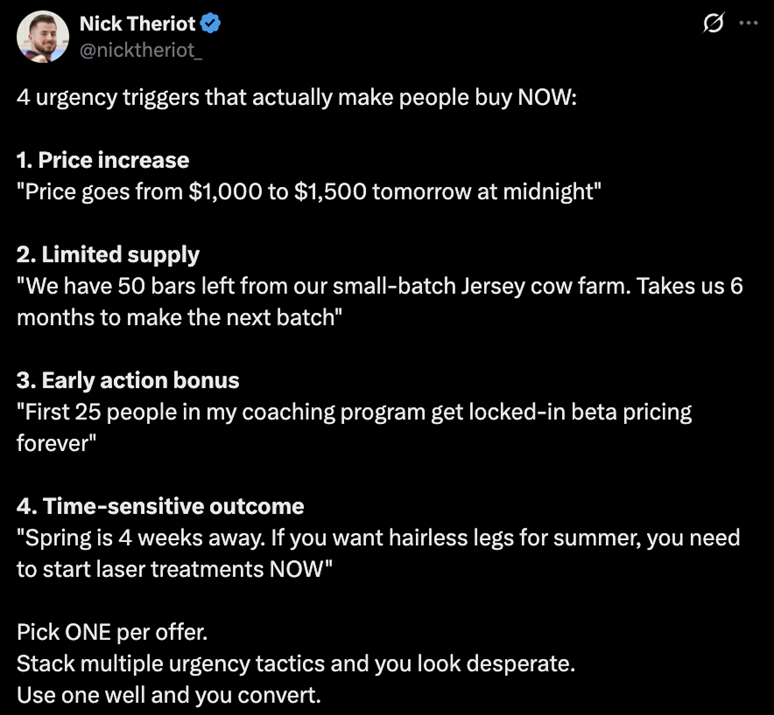Click 'months to make the next batch' line
Image resolution: width=774 pixels, height=715 pixels.
pyautogui.click(x=179, y=318)
